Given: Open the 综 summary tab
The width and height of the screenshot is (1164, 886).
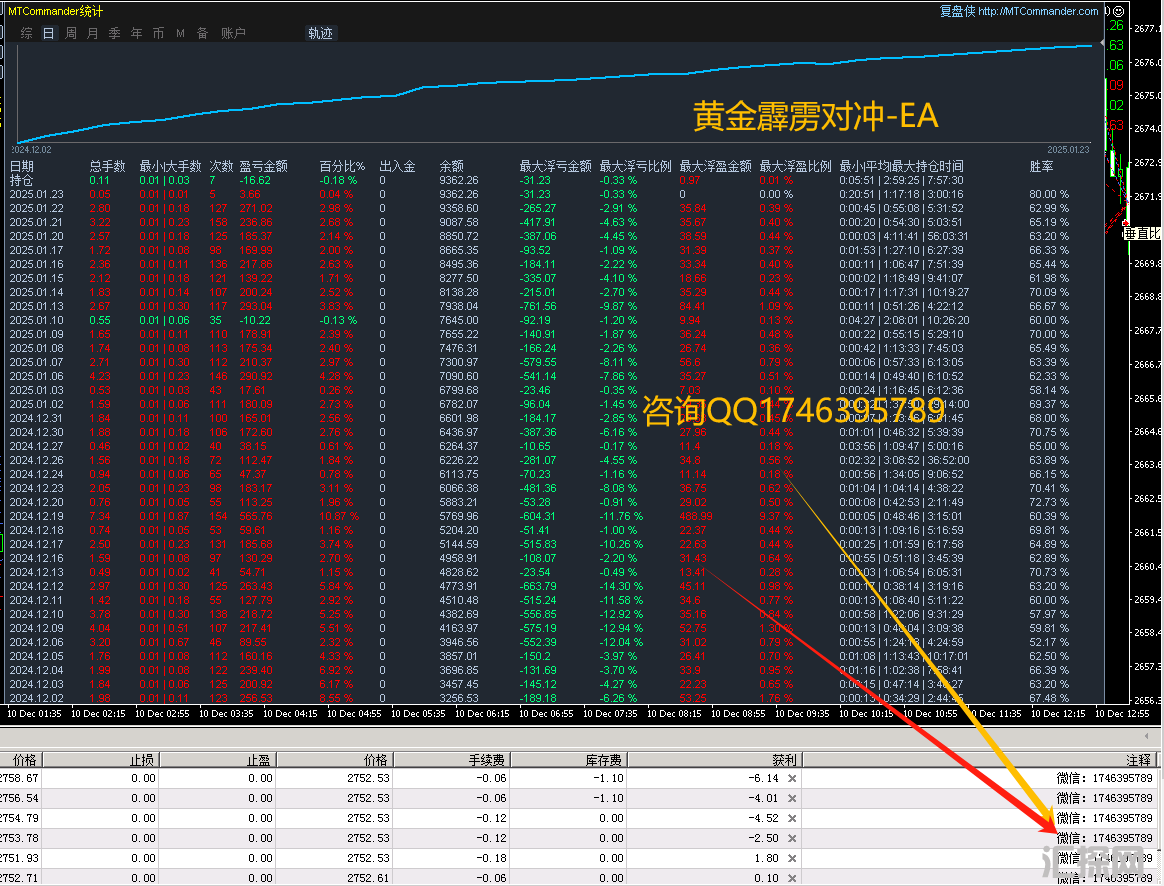Looking at the screenshot, I should [27, 33].
